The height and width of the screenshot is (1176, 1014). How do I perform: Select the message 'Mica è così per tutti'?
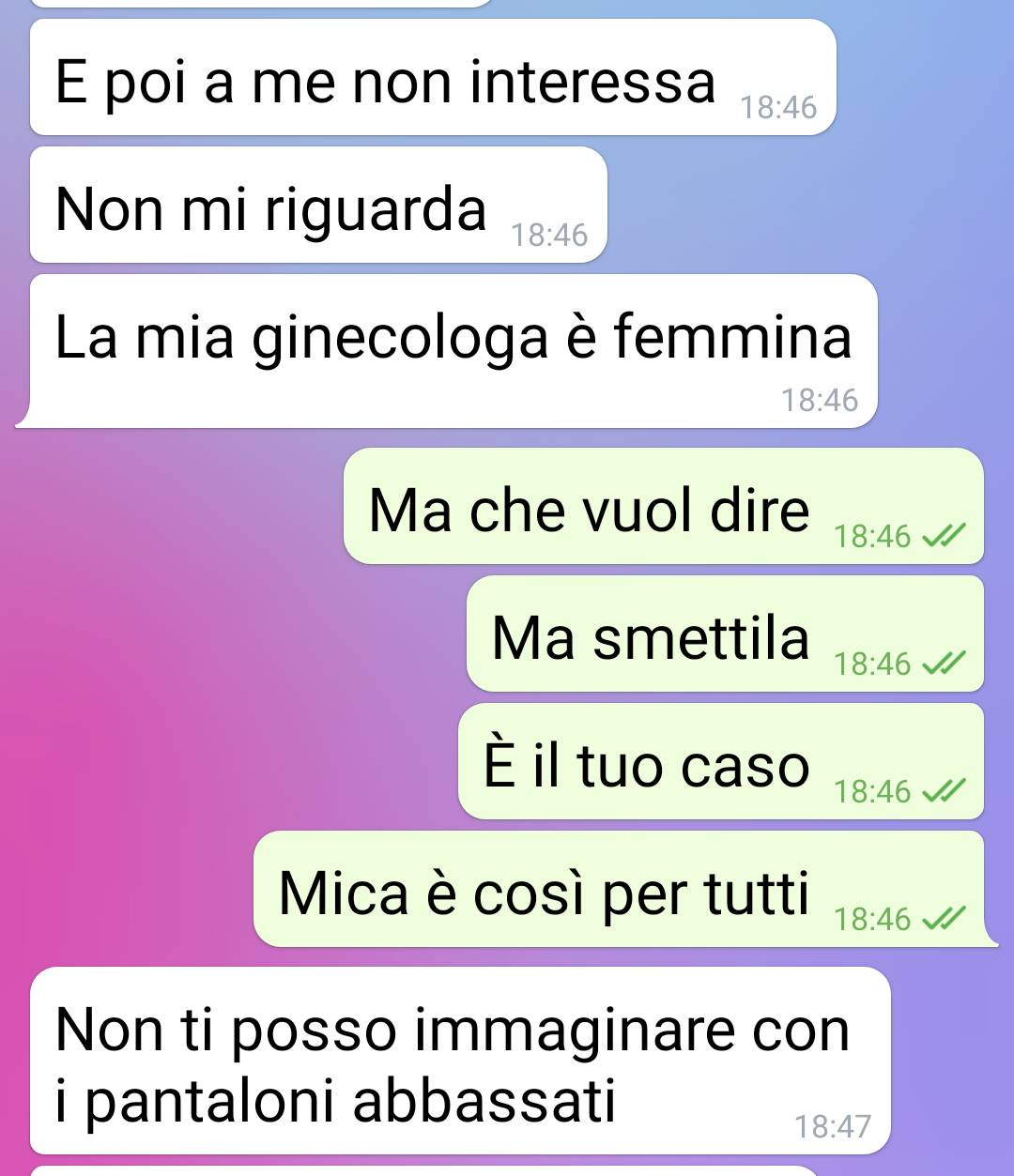click(624, 889)
